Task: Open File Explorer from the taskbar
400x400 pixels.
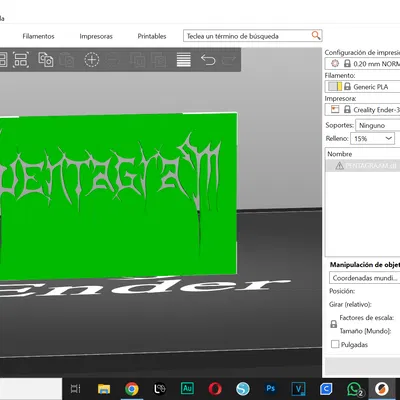Action: (104, 389)
